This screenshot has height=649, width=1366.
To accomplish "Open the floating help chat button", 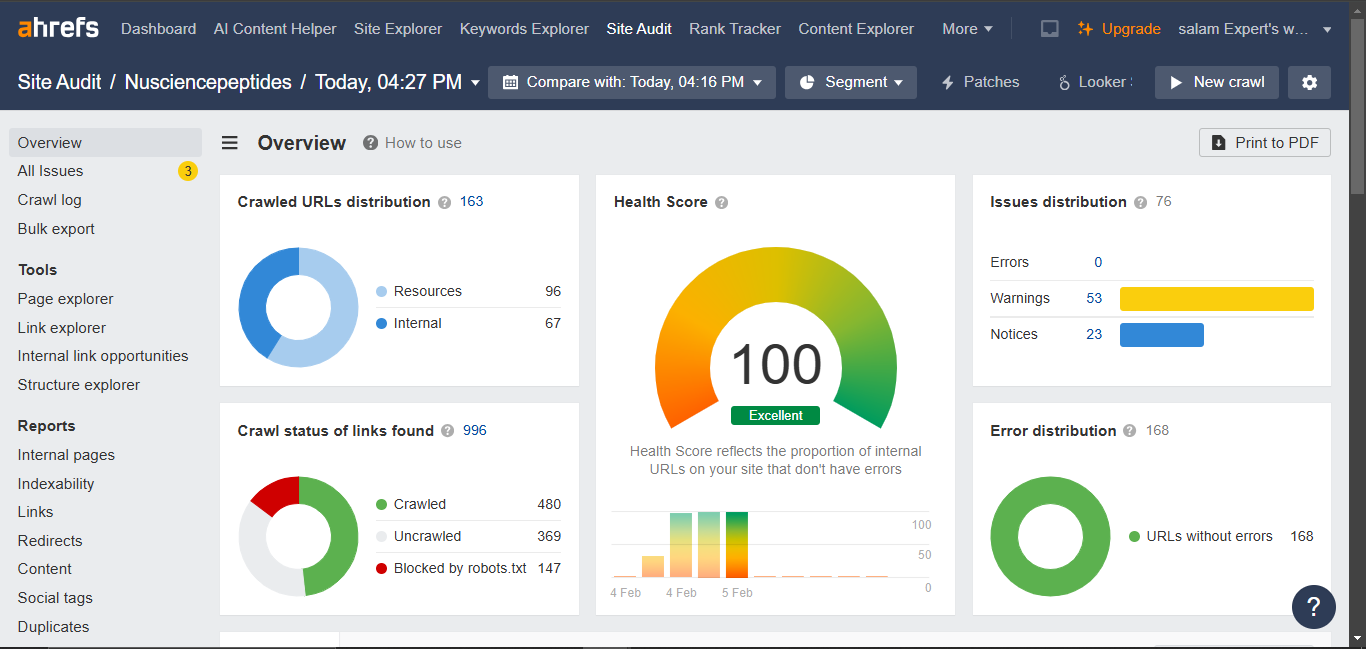I will (x=1313, y=606).
